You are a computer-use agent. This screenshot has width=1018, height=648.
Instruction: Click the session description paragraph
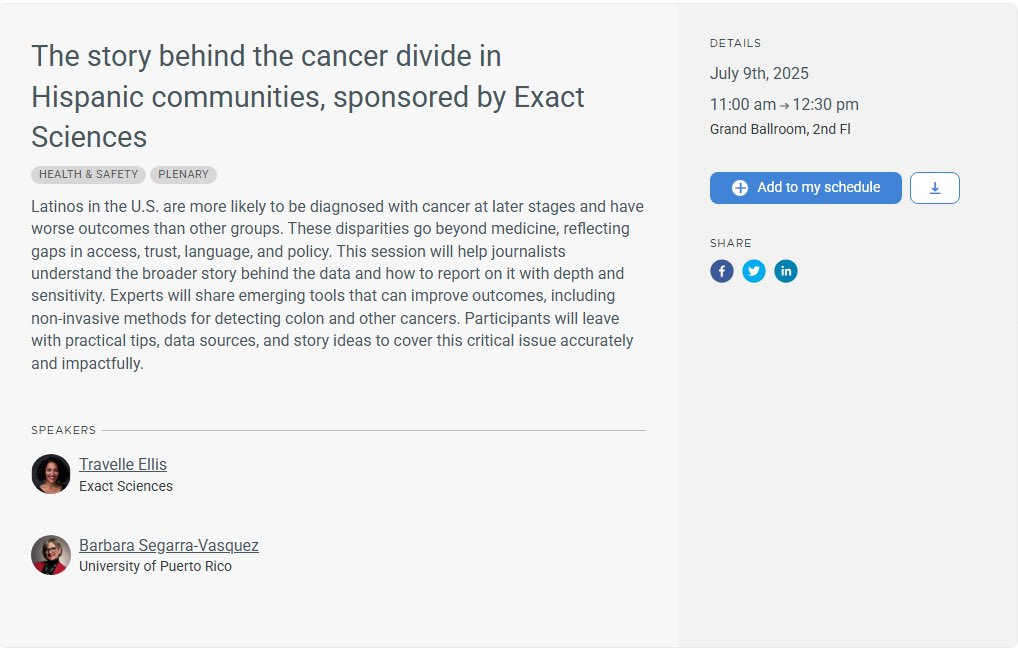(x=338, y=284)
